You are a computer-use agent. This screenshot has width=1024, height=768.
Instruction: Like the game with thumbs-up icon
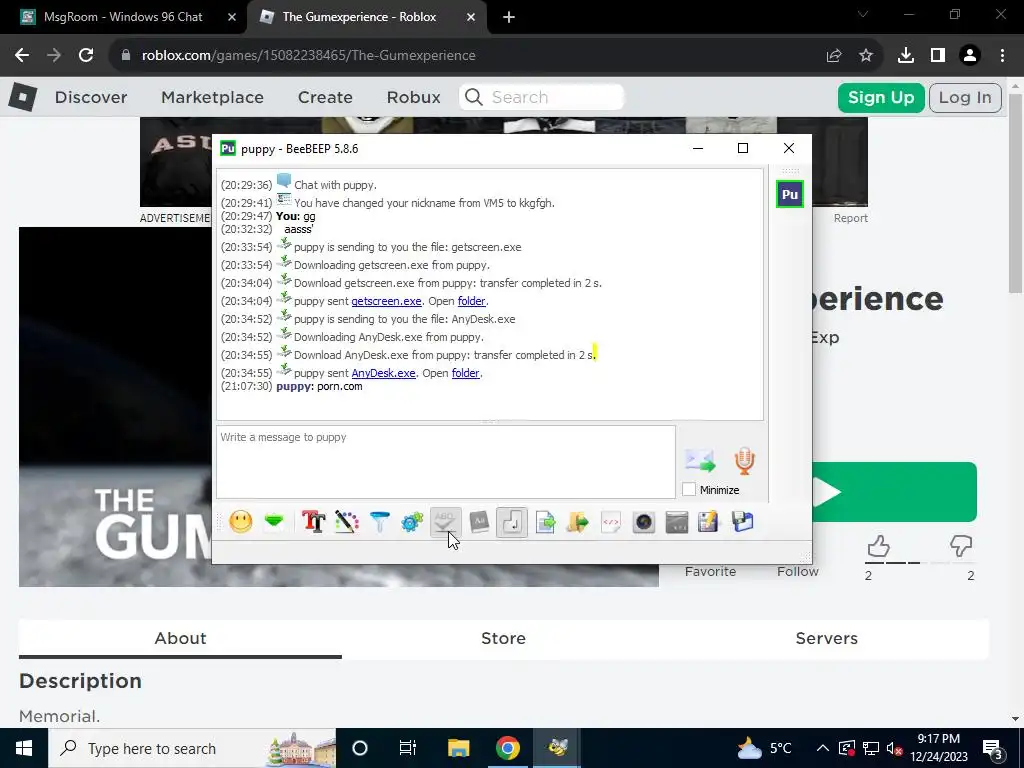click(x=878, y=546)
